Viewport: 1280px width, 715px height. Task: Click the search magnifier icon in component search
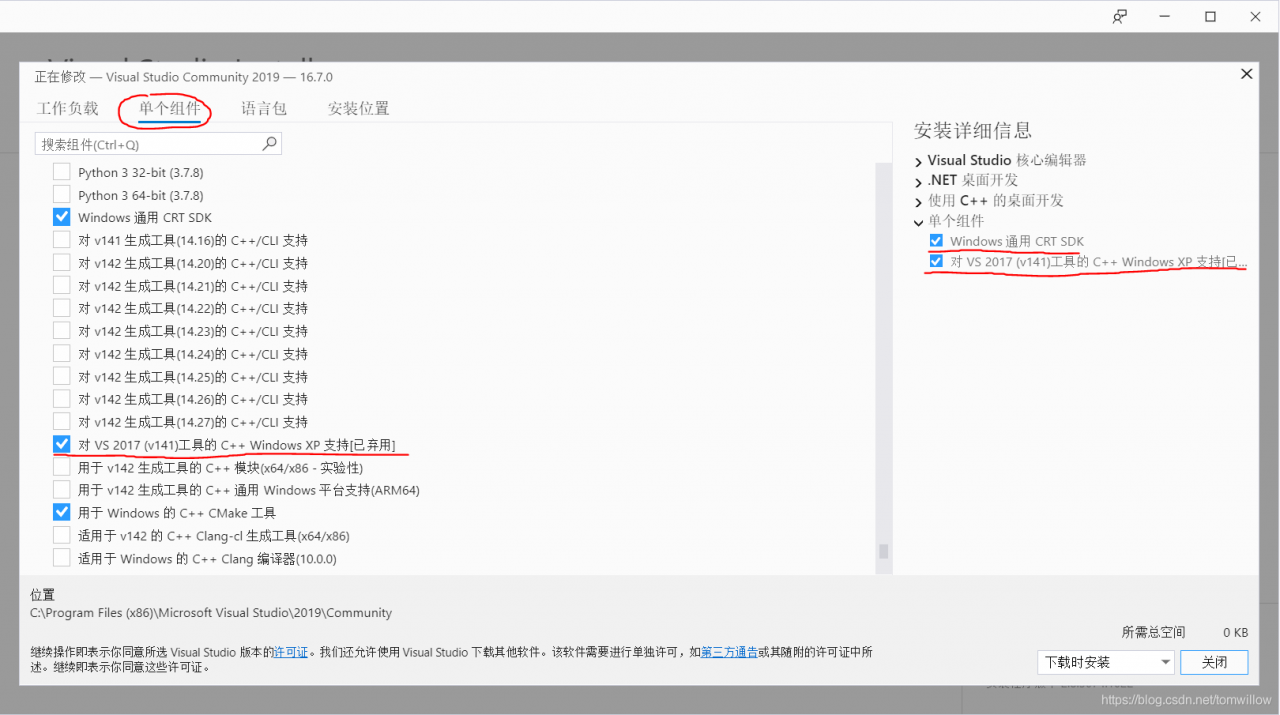[269, 144]
